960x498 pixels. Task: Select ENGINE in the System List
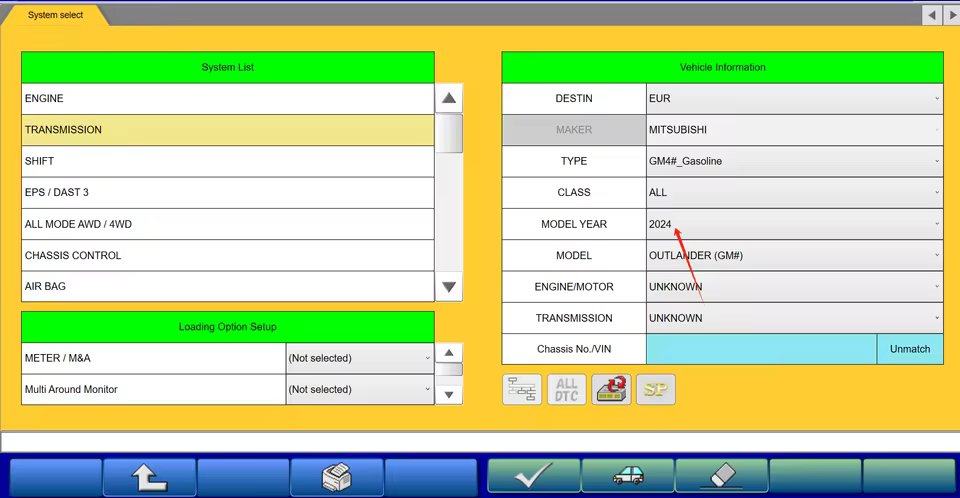pos(227,99)
